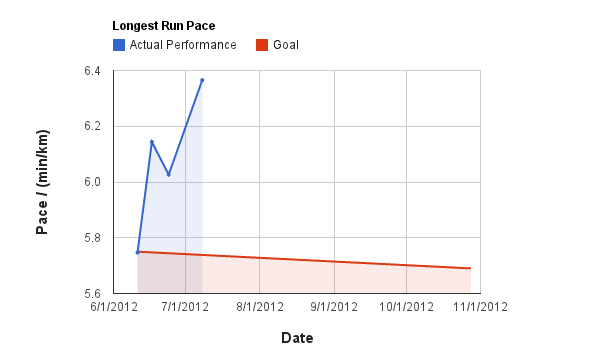Select the Actual Performance legend label

(x=183, y=45)
